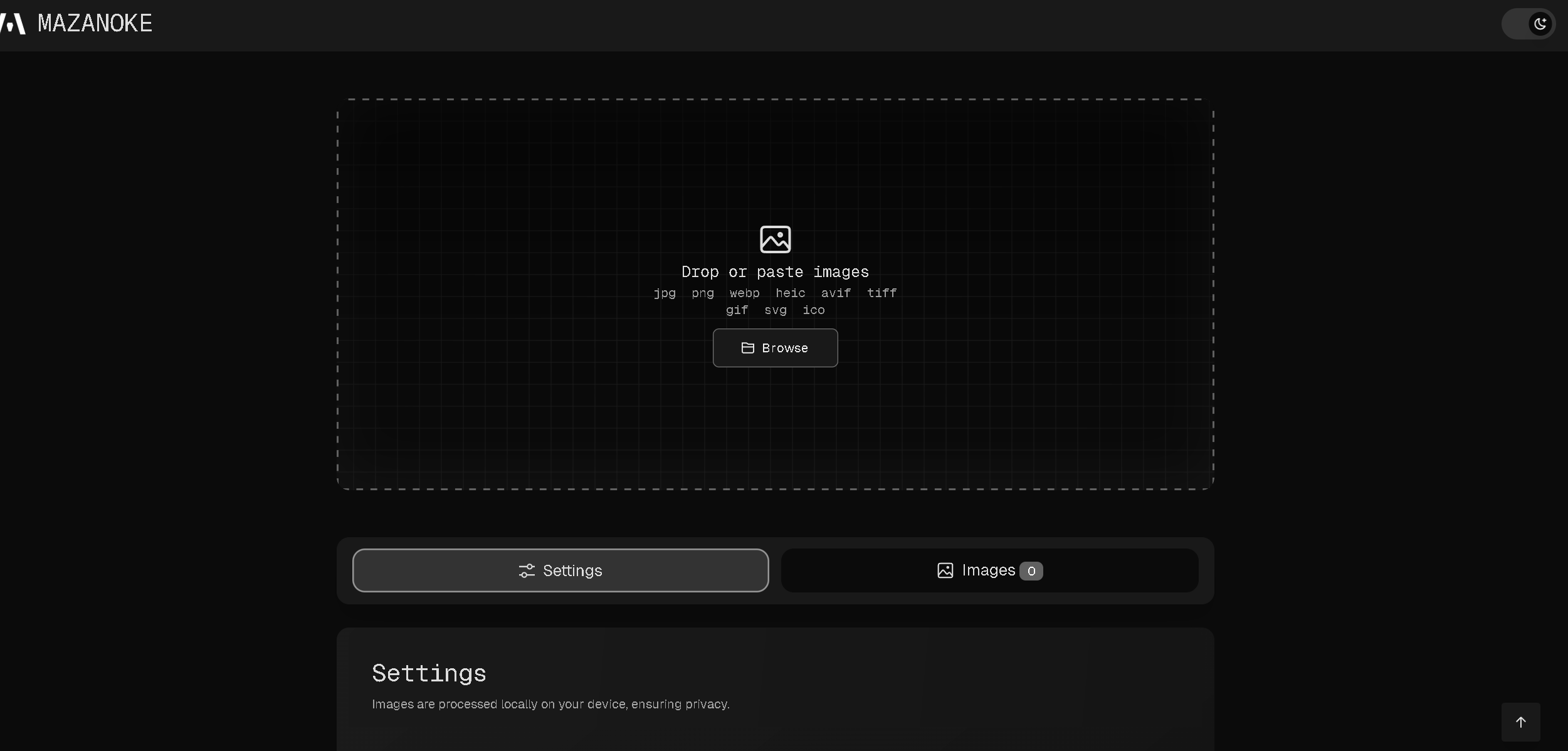1568x751 pixels.
Task: Click the webp format label
Action: pyautogui.click(x=744, y=293)
